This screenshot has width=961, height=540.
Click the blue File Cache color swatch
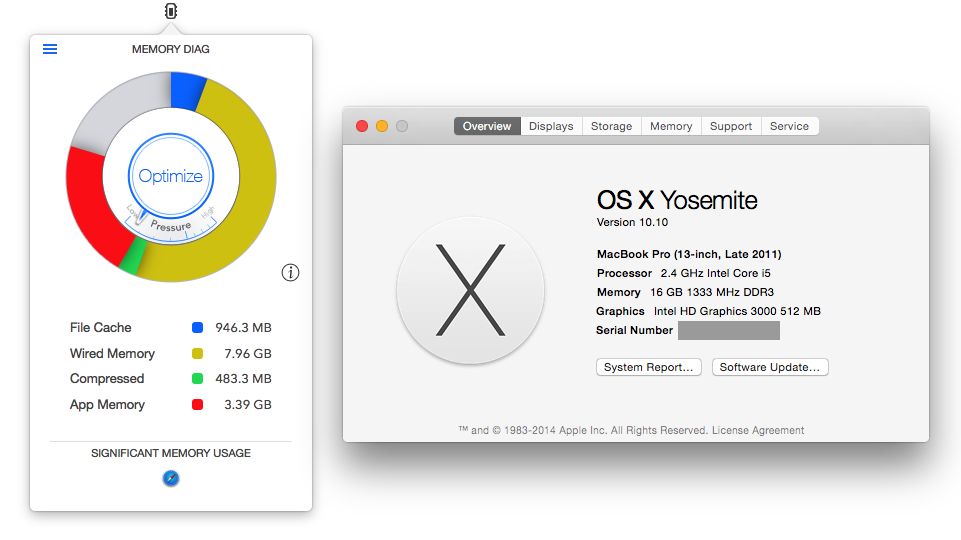pyautogui.click(x=197, y=327)
